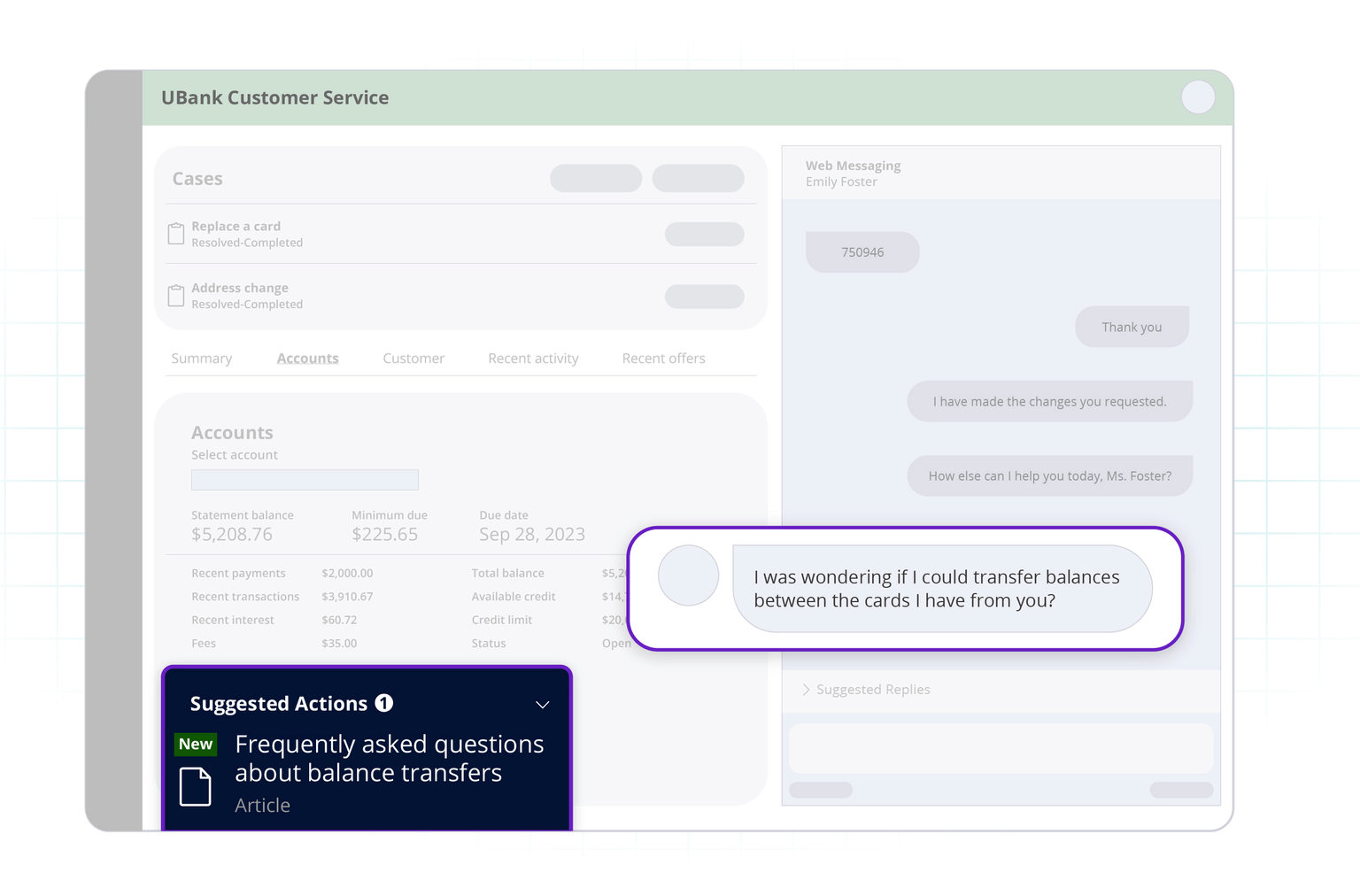Select the Customer tab

click(413, 358)
